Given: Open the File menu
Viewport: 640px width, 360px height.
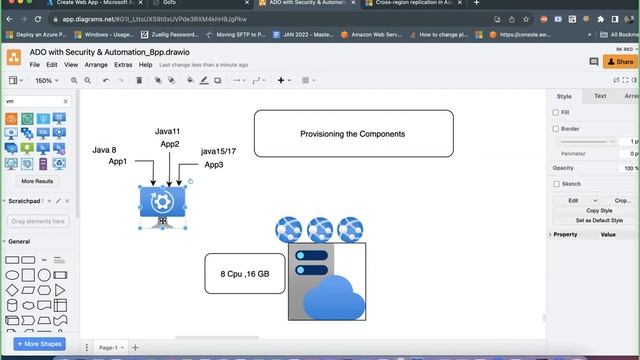Looking at the screenshot, I should coord(34,65).
